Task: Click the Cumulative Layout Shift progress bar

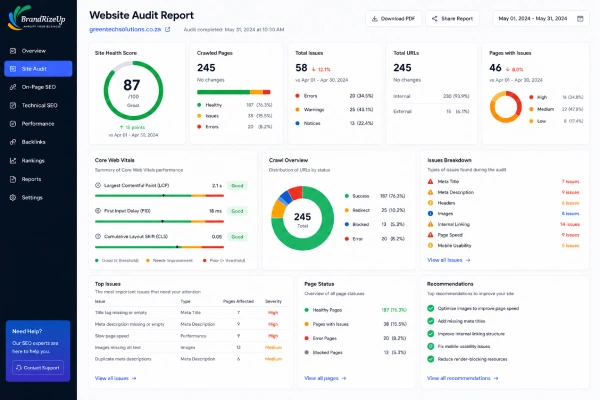Action: (x=159, y=247)
